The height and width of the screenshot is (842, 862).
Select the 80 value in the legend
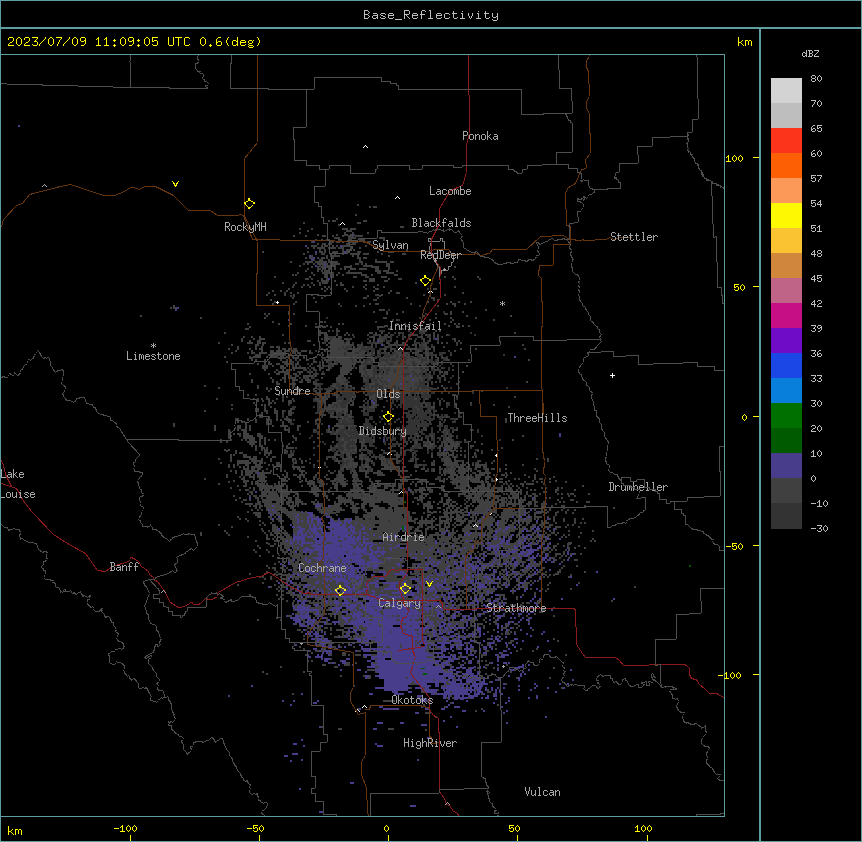(x=816, y=79)
